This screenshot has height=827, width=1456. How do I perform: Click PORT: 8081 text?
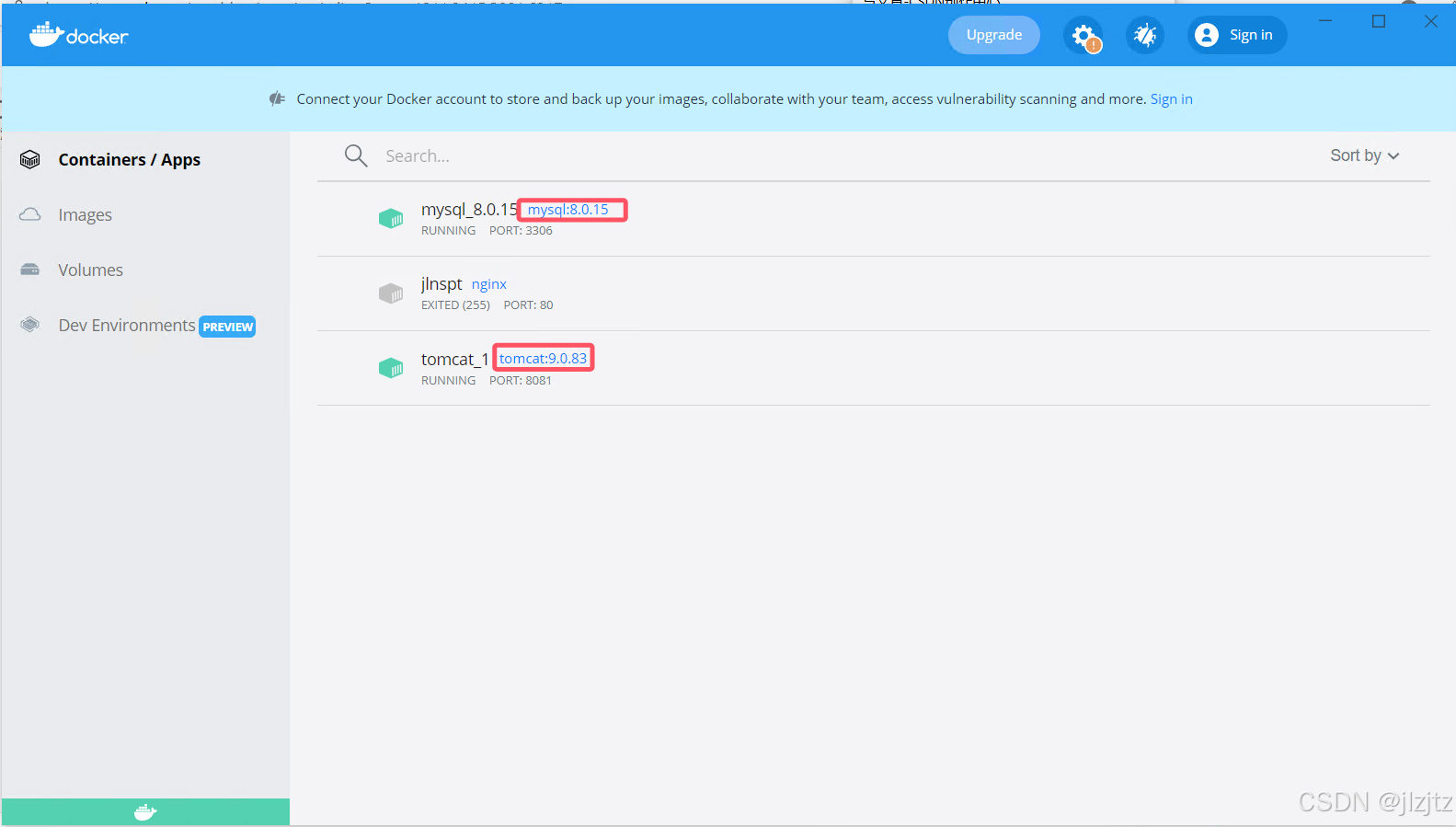click(521, 381)
